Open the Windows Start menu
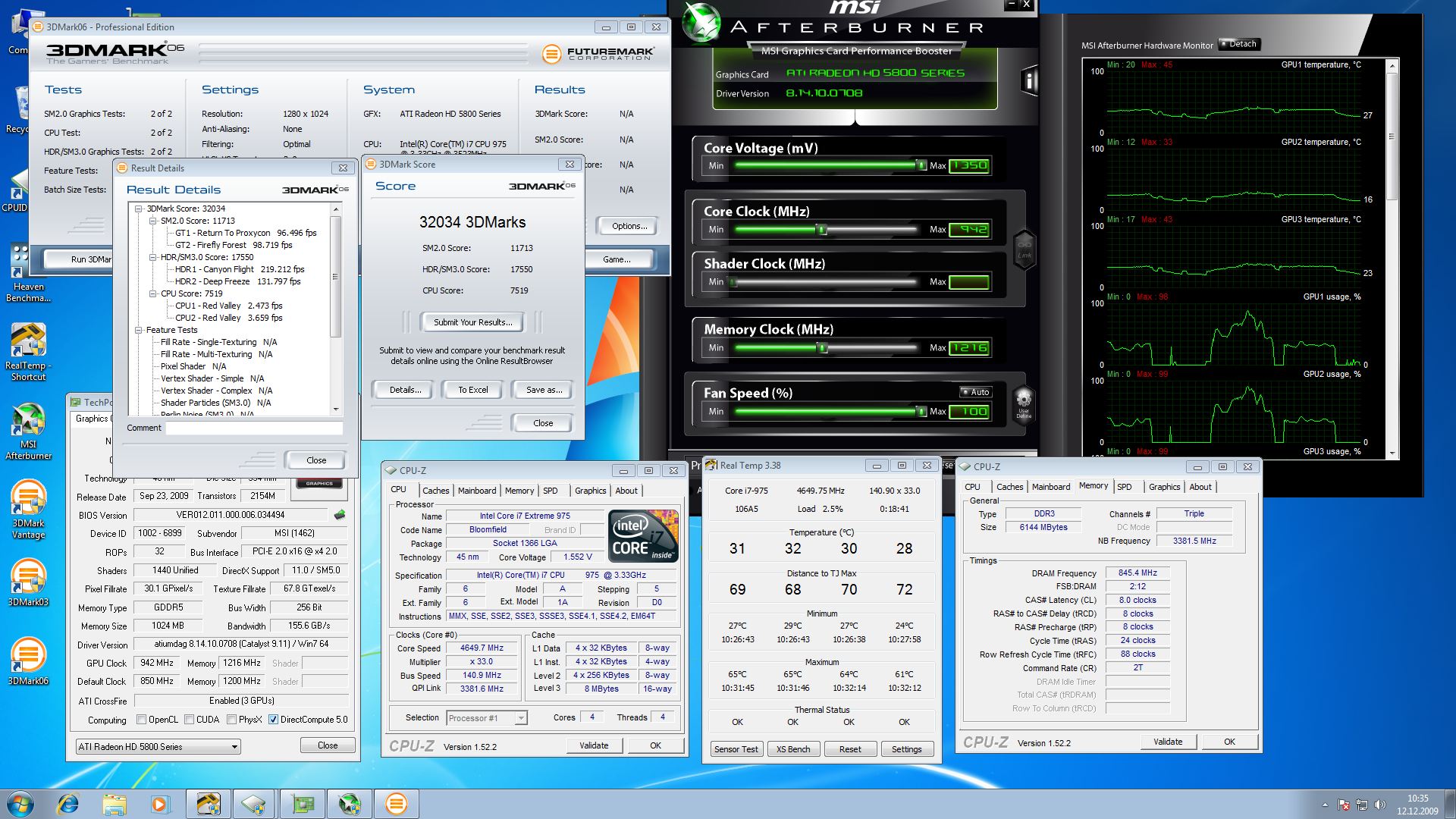 click(19, 804)
